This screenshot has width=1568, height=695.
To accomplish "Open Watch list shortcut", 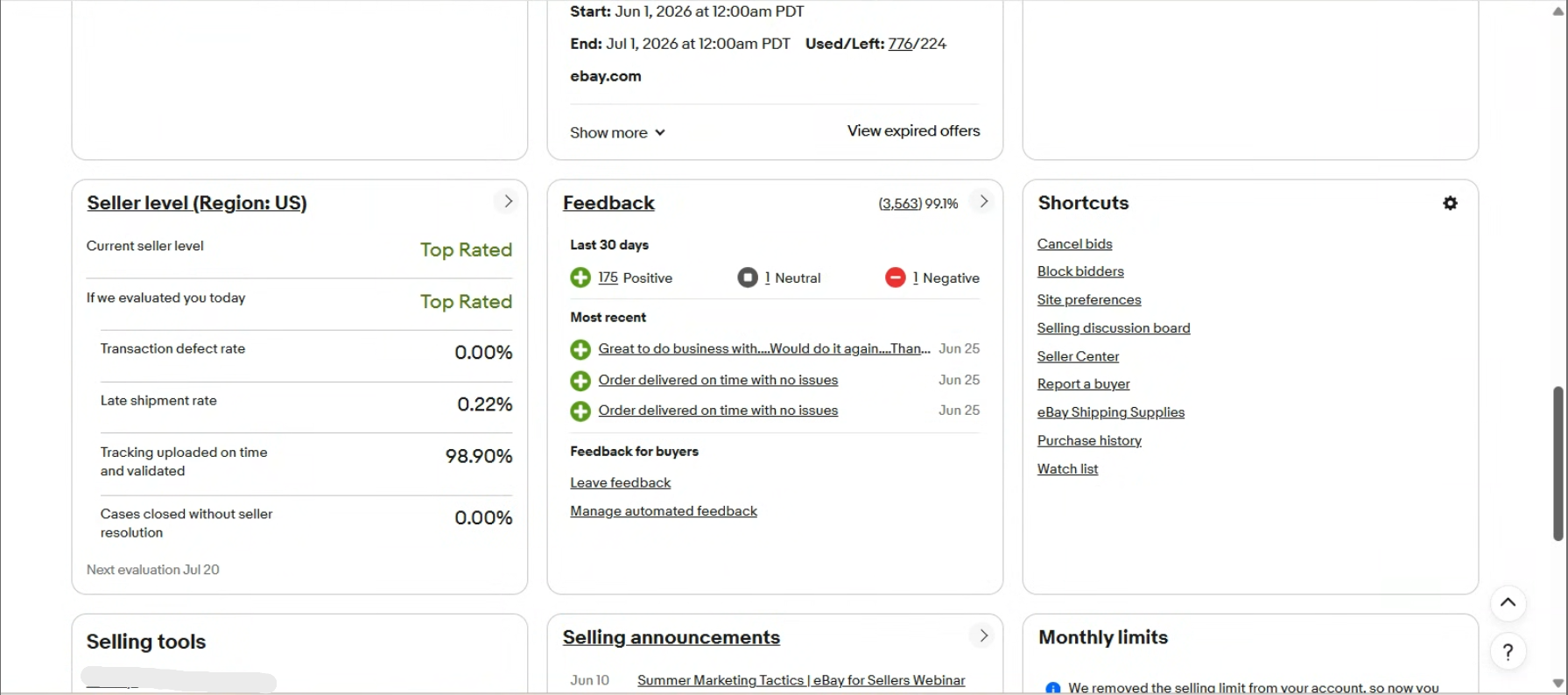I will pyautogui.click(x=1067, y=468).
